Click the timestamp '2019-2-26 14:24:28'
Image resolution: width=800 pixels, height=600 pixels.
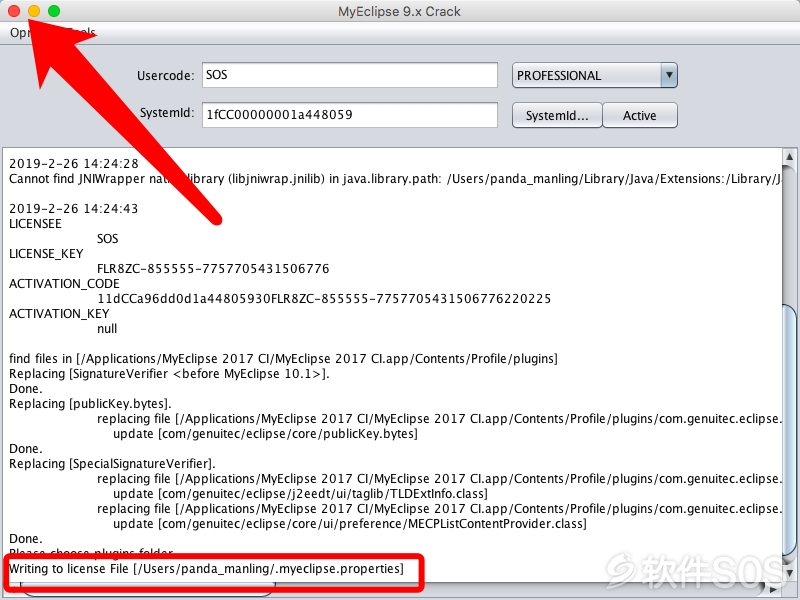pyautogui.click(x=73, y=164)
